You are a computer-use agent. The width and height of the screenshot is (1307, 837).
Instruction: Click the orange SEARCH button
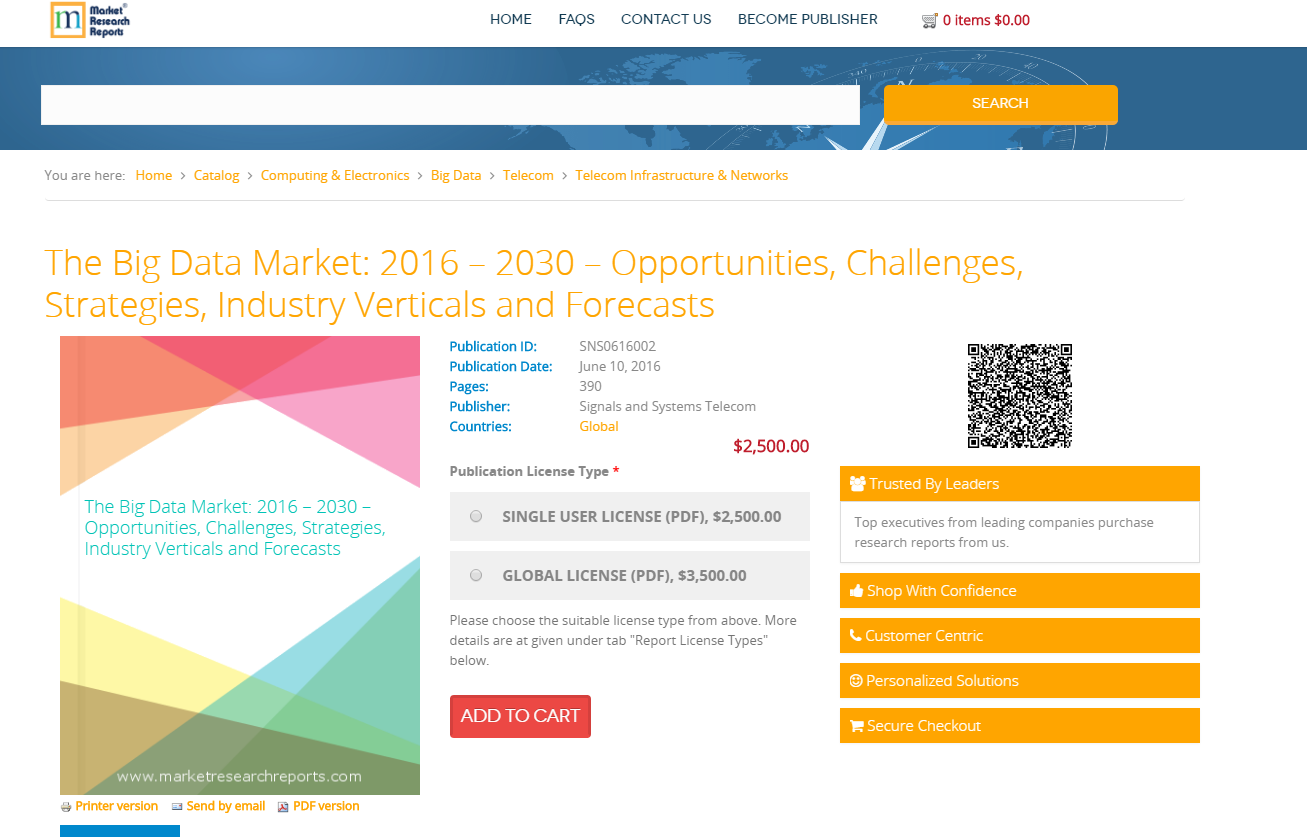point(1001,104)
